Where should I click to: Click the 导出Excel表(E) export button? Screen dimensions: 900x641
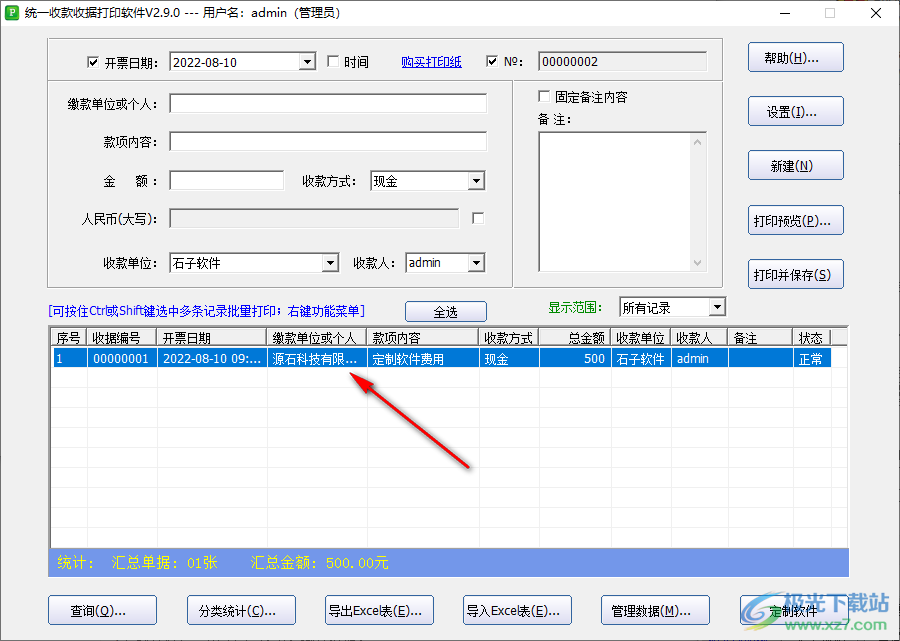(x=379, y=610)
